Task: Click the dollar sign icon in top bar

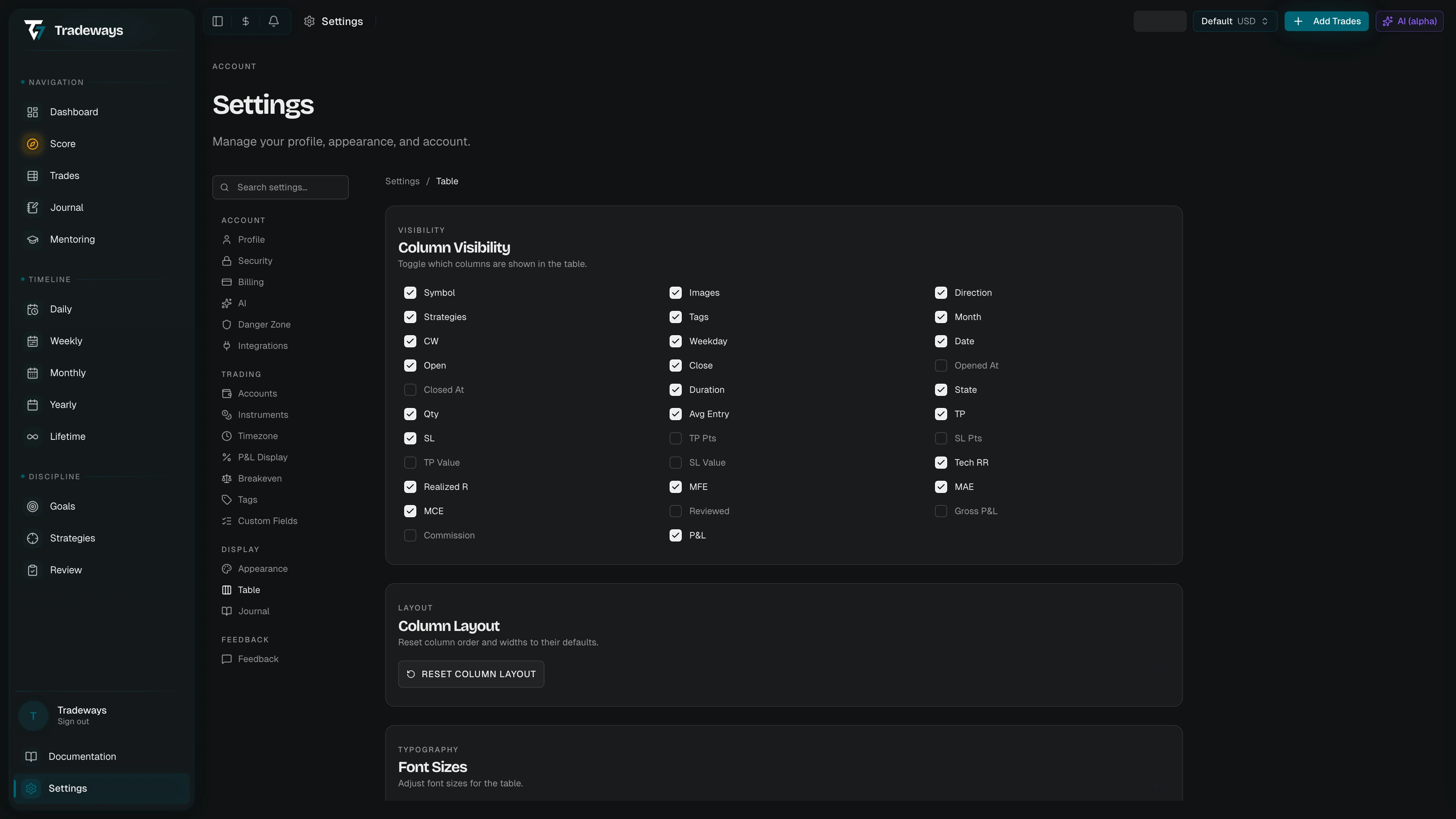Action: tap(245, 22)
